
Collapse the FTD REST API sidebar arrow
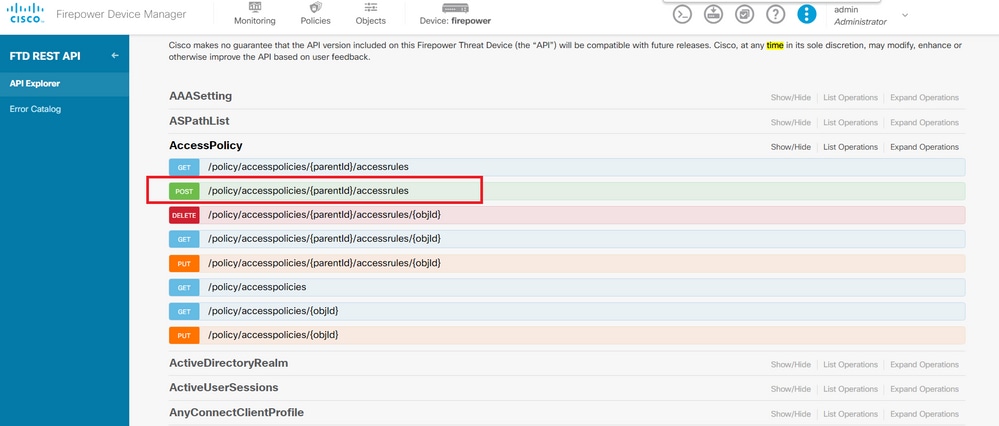(x=114, y=56)
